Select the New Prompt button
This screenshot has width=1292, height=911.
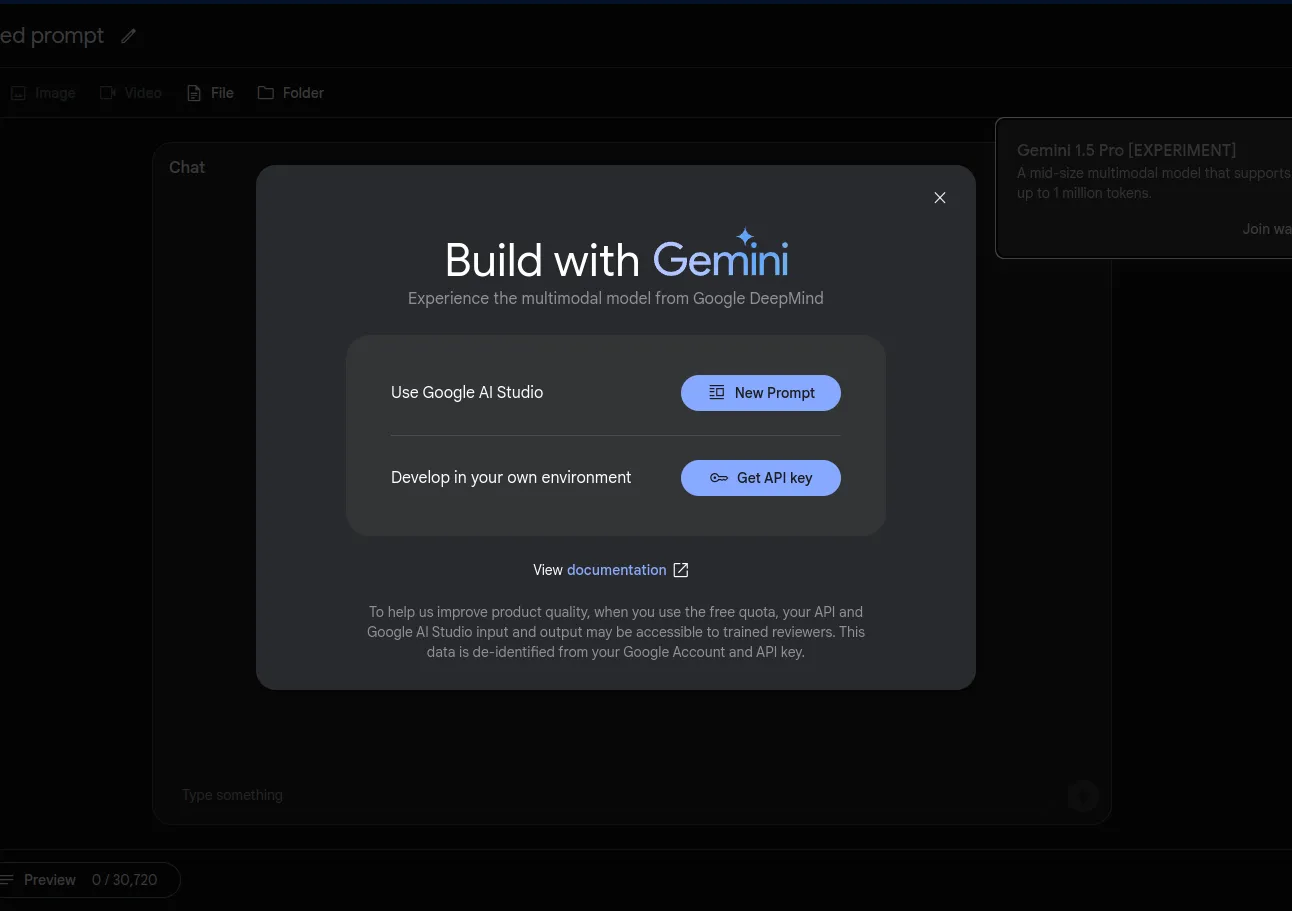click(760, 393)
